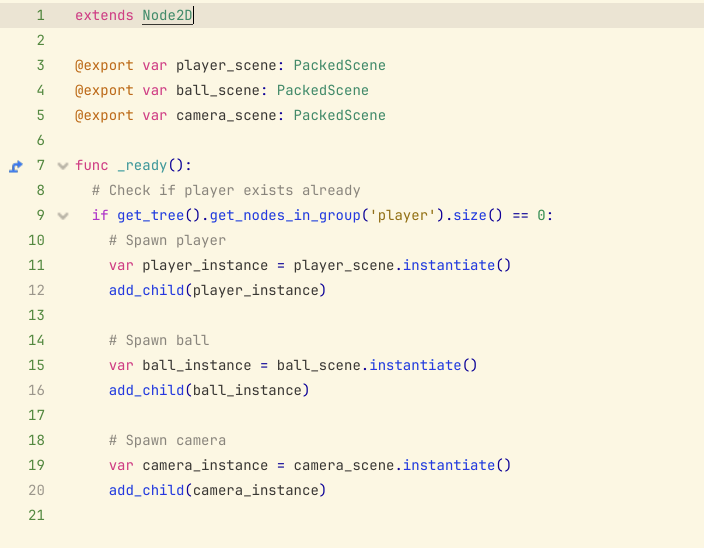Collapse the _ready function fold chevron

[63, 166]
